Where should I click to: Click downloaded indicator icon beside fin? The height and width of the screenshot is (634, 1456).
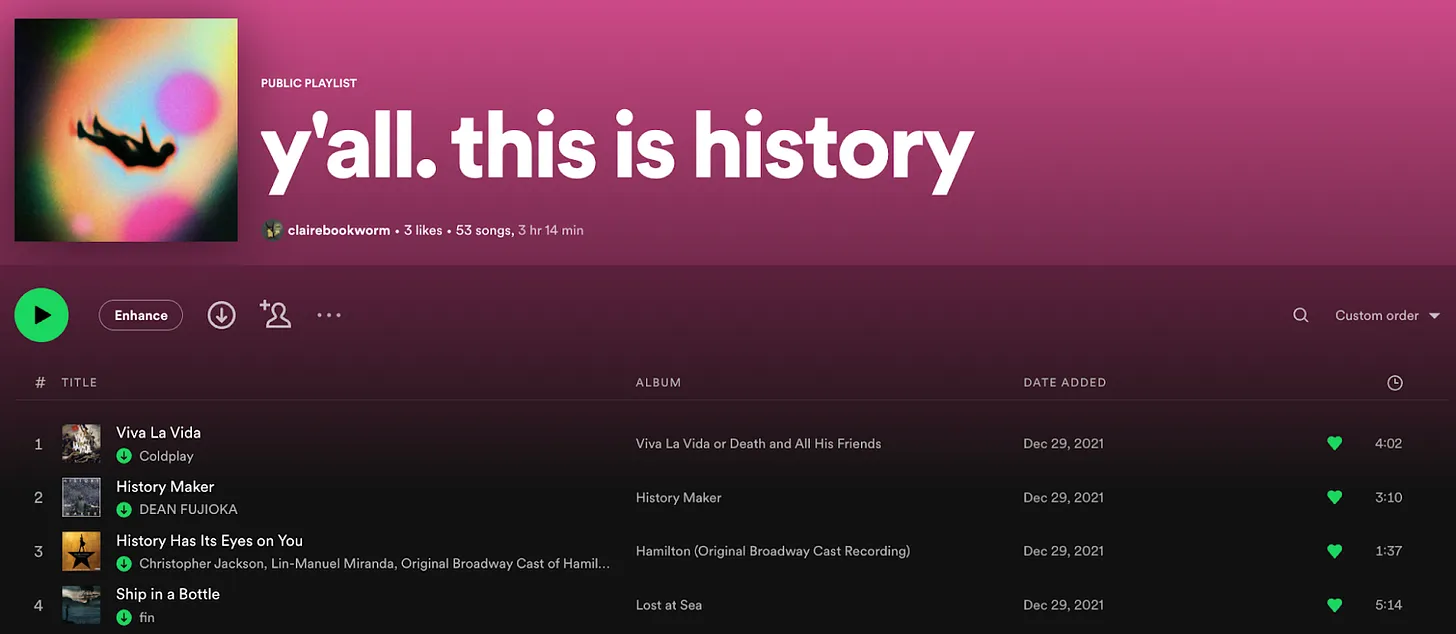coord(124,618)
